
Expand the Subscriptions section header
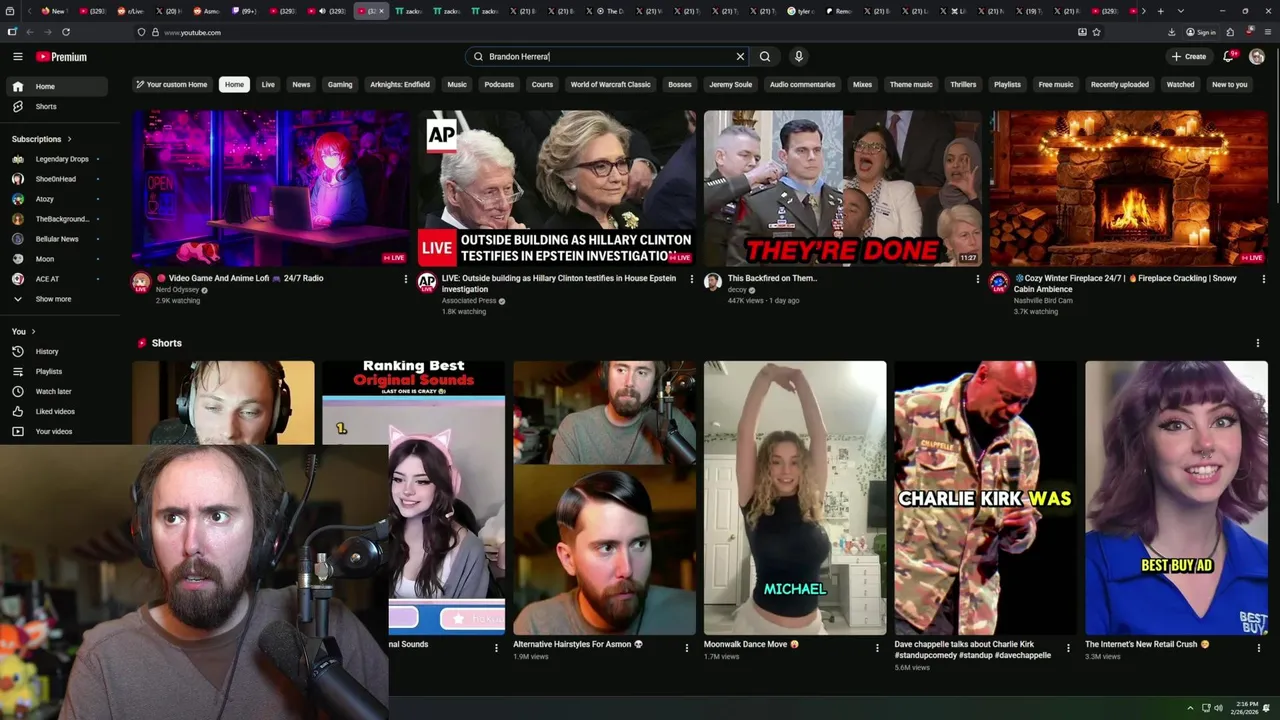pyautogui.click(x=42, y=139)
